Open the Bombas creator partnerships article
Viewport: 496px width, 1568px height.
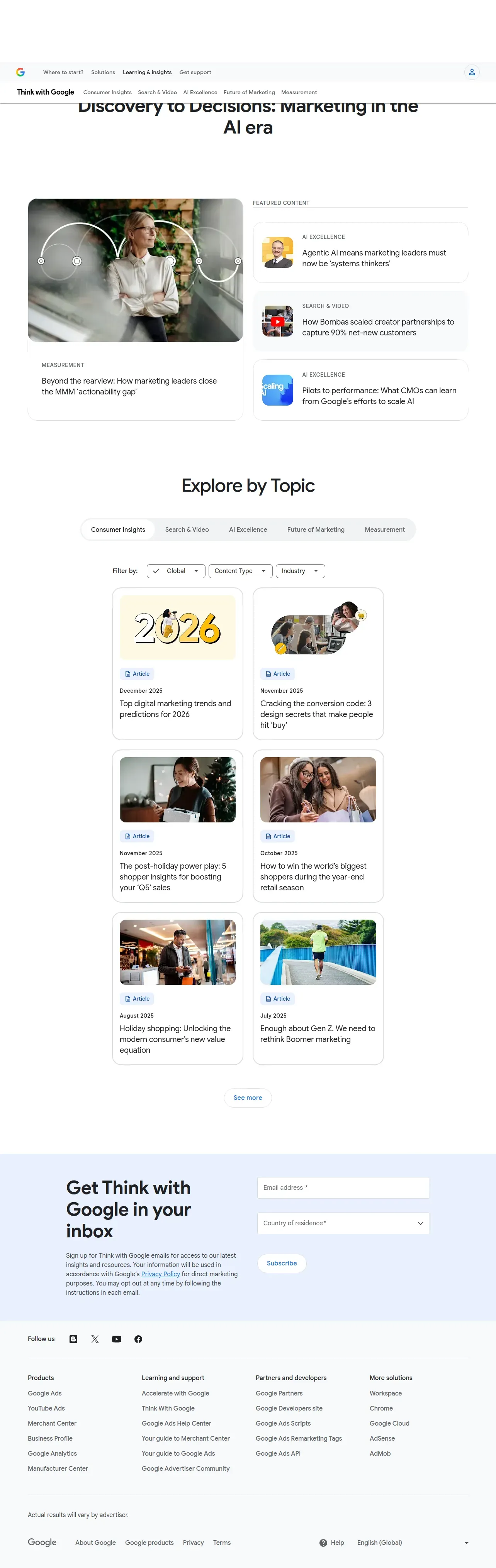[x=360, y=321]
